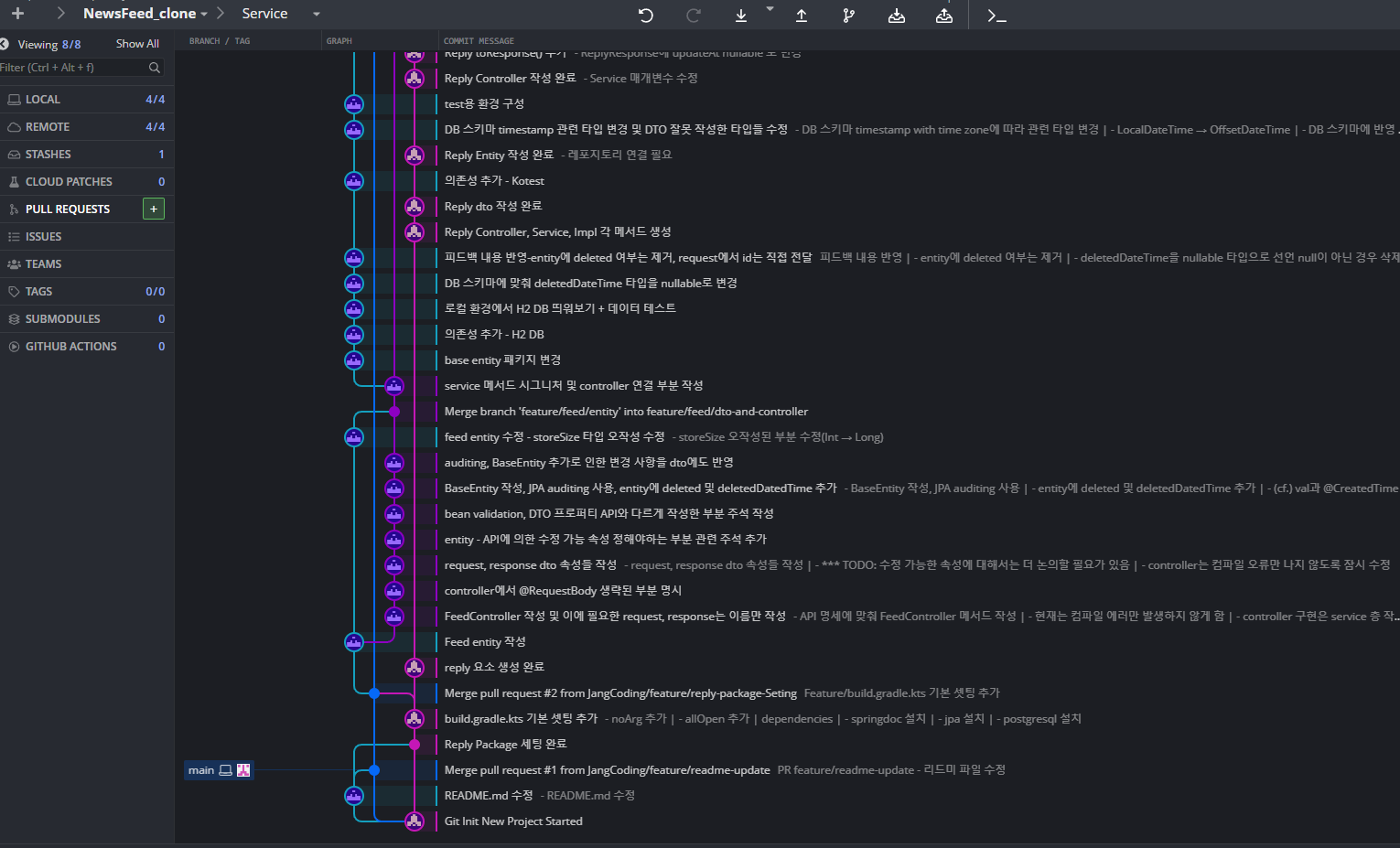The height and width of the screenshot is (848, 1400).
Task: Click the magnifier icon in the filter box
Action: (155, 68)
